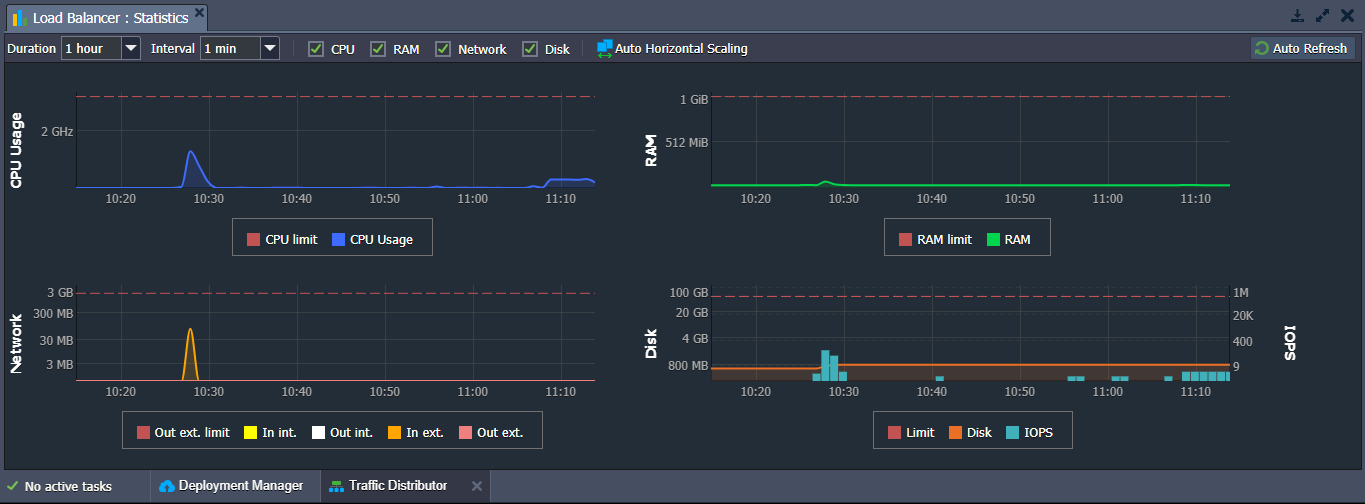Click the IOPS axis label

coord(1289,342)
